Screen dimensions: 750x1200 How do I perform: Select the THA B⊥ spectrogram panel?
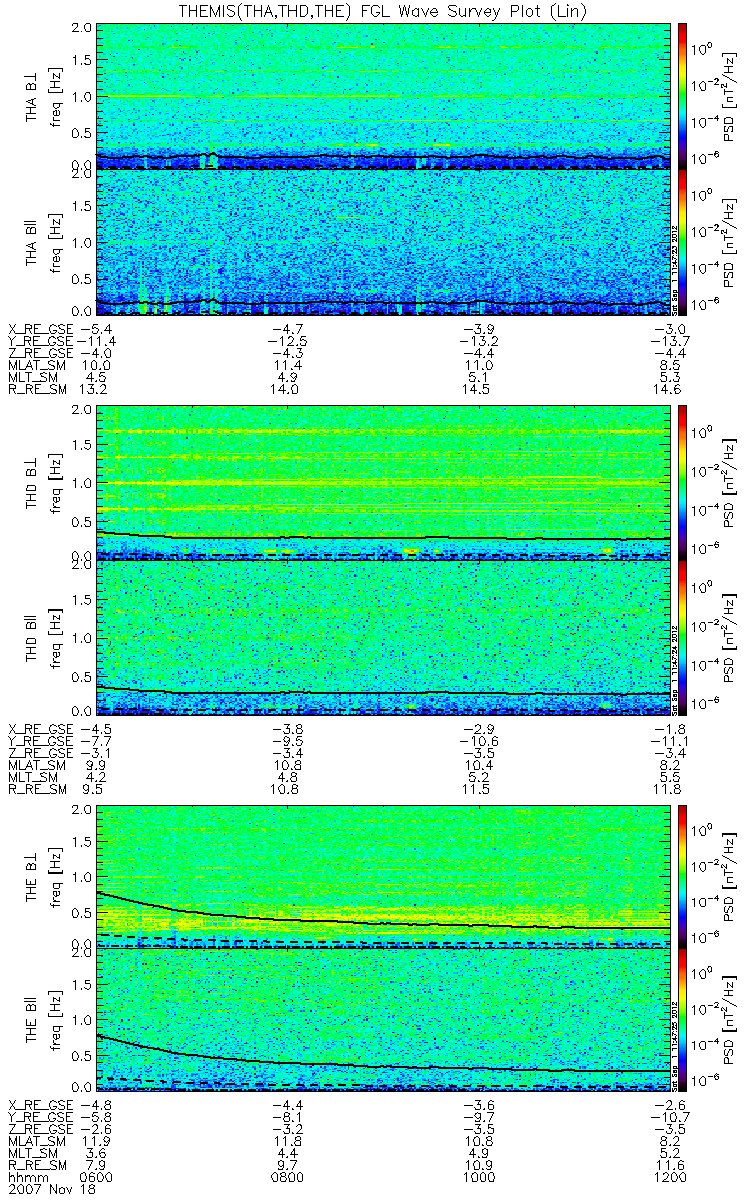384,95
